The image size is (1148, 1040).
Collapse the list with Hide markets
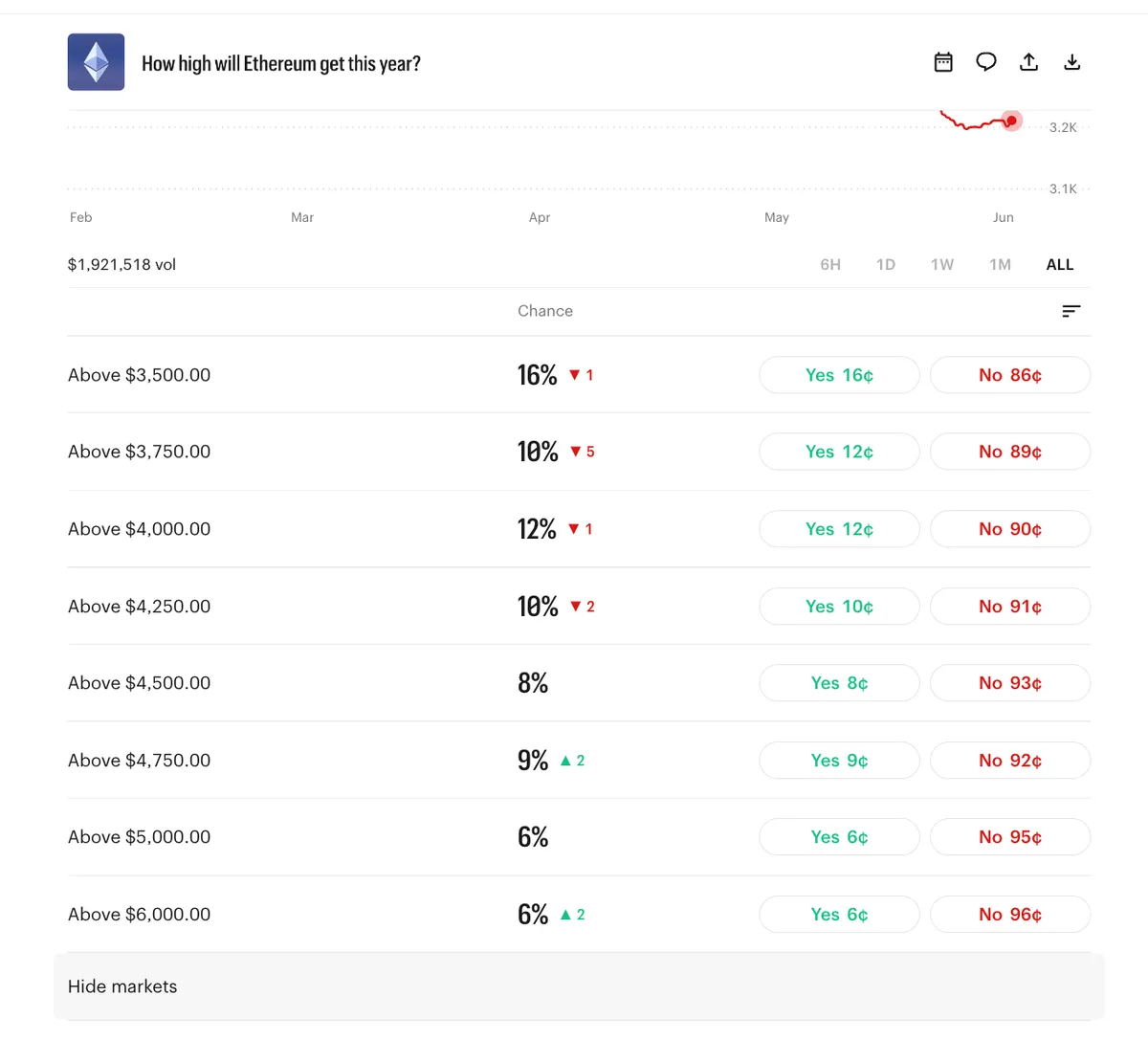579,986
